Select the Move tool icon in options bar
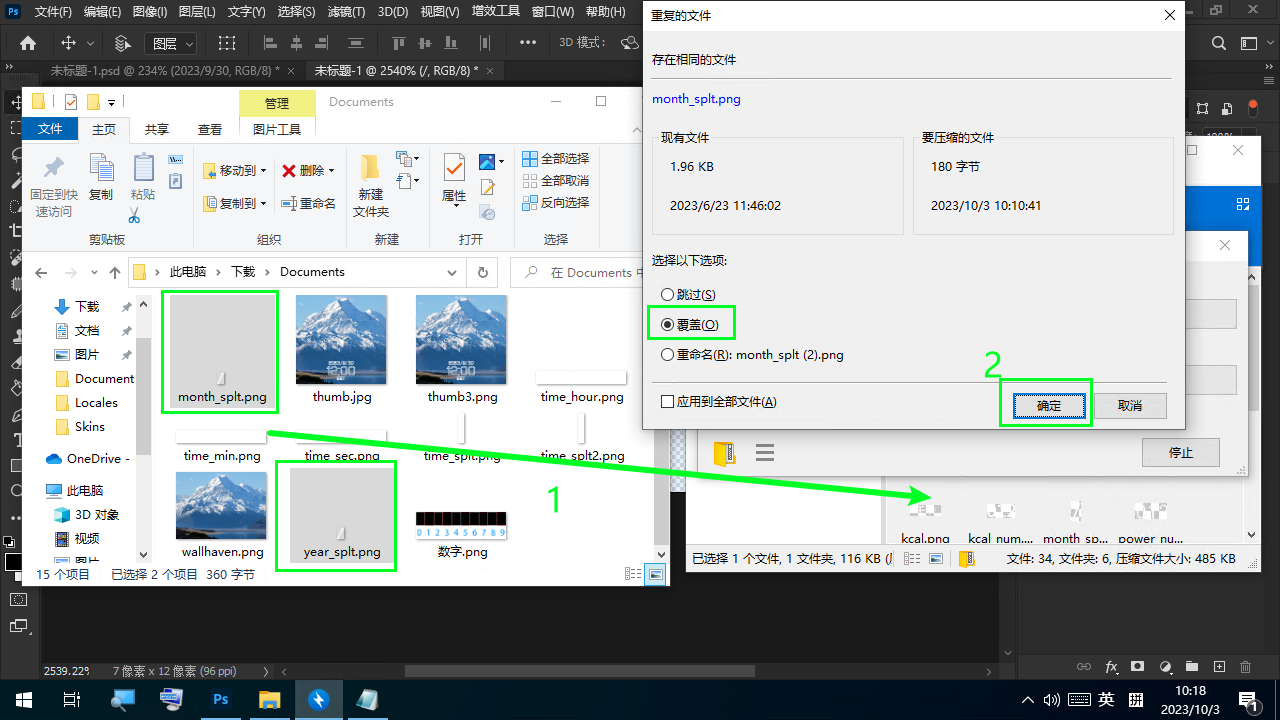Screen dimensions: 1280x720 pyautogui.click(x=69, y=43)
